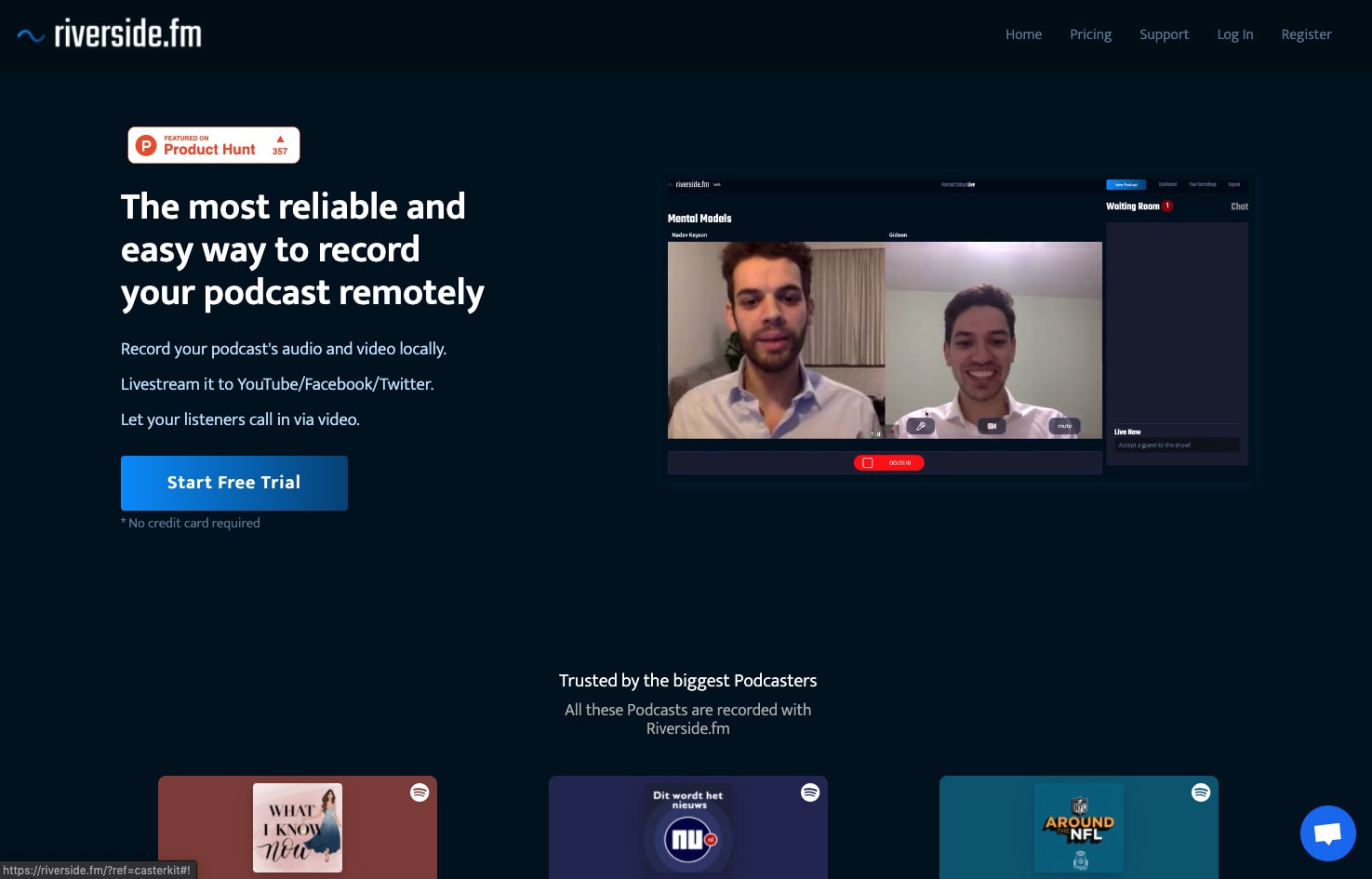The image size is (1372, 879).
Task: Click the microphone icon in demo video
Action: point(920,426)
